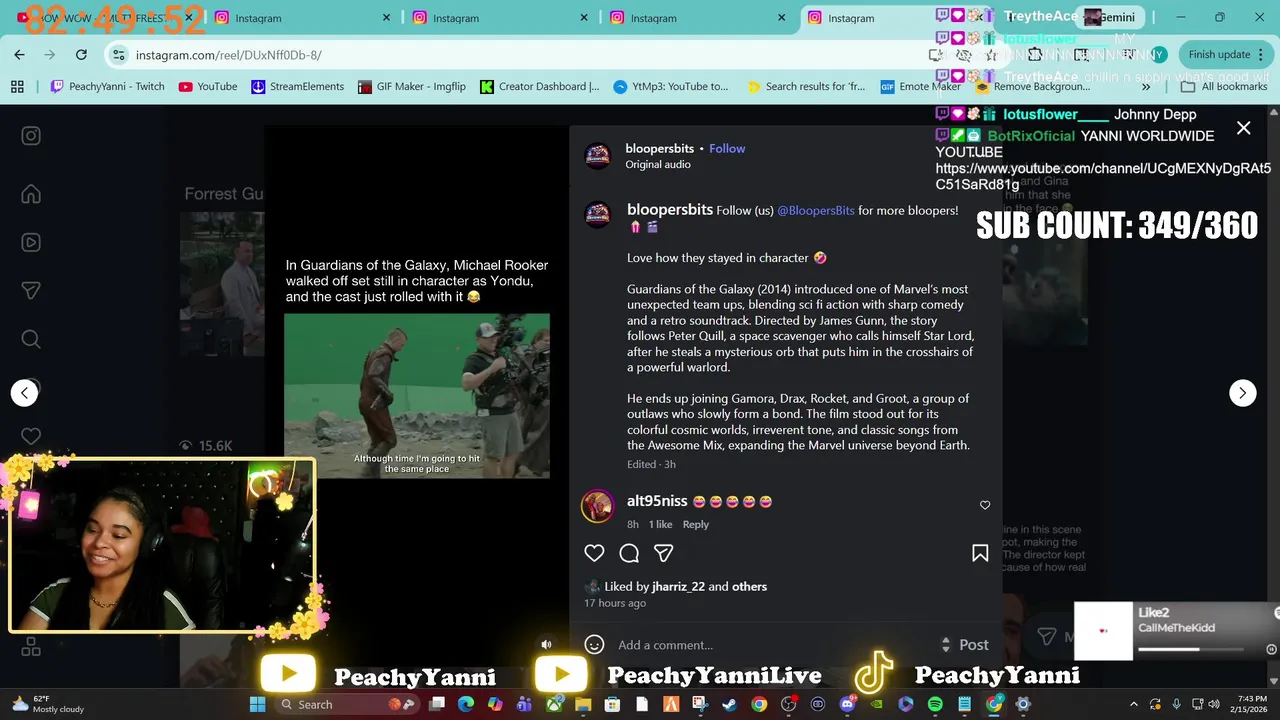Image resolution: width=1280 pixels, height=720 pixels.
Task: Open Spotify from the taskbar
Action: point(935,704)
